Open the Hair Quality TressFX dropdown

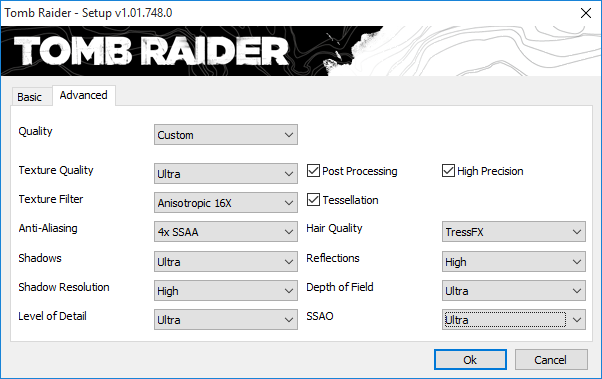pyautogui.click(x=514, y=232)
